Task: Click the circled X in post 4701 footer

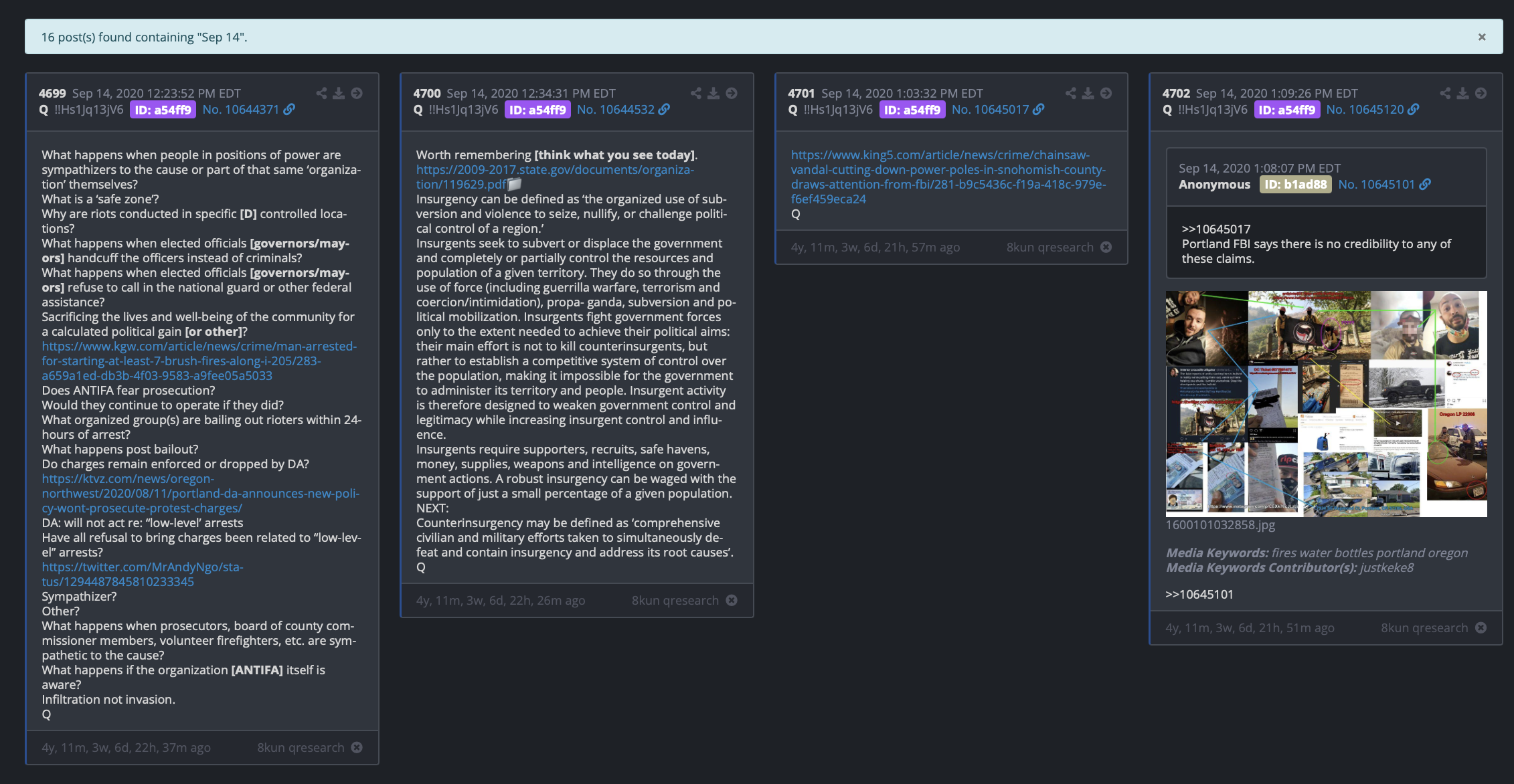Action: 1106,248
